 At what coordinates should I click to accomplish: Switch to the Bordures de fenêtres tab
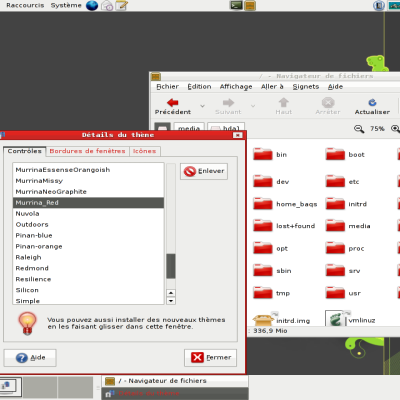(87, 151)
